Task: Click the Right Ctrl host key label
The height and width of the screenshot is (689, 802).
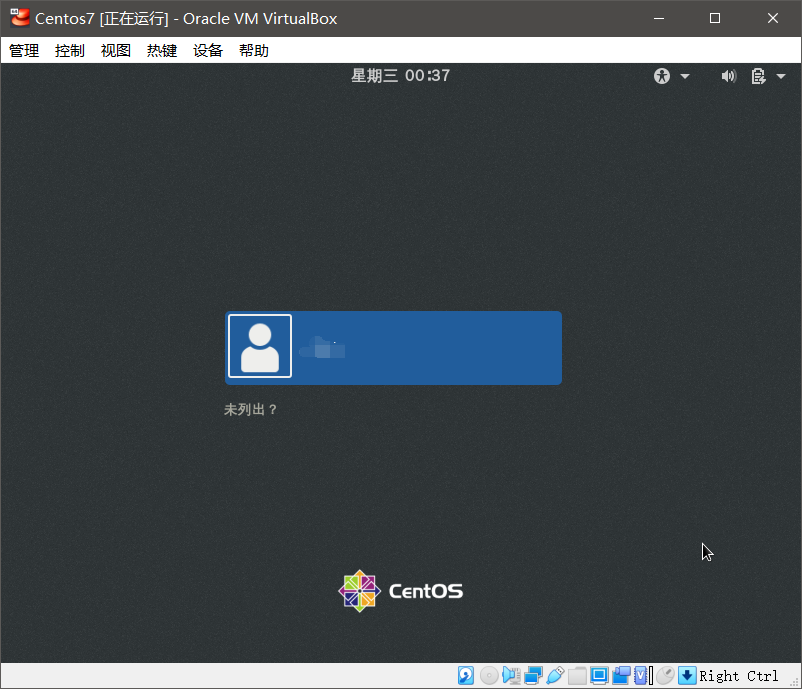Action: click(739, 676)
